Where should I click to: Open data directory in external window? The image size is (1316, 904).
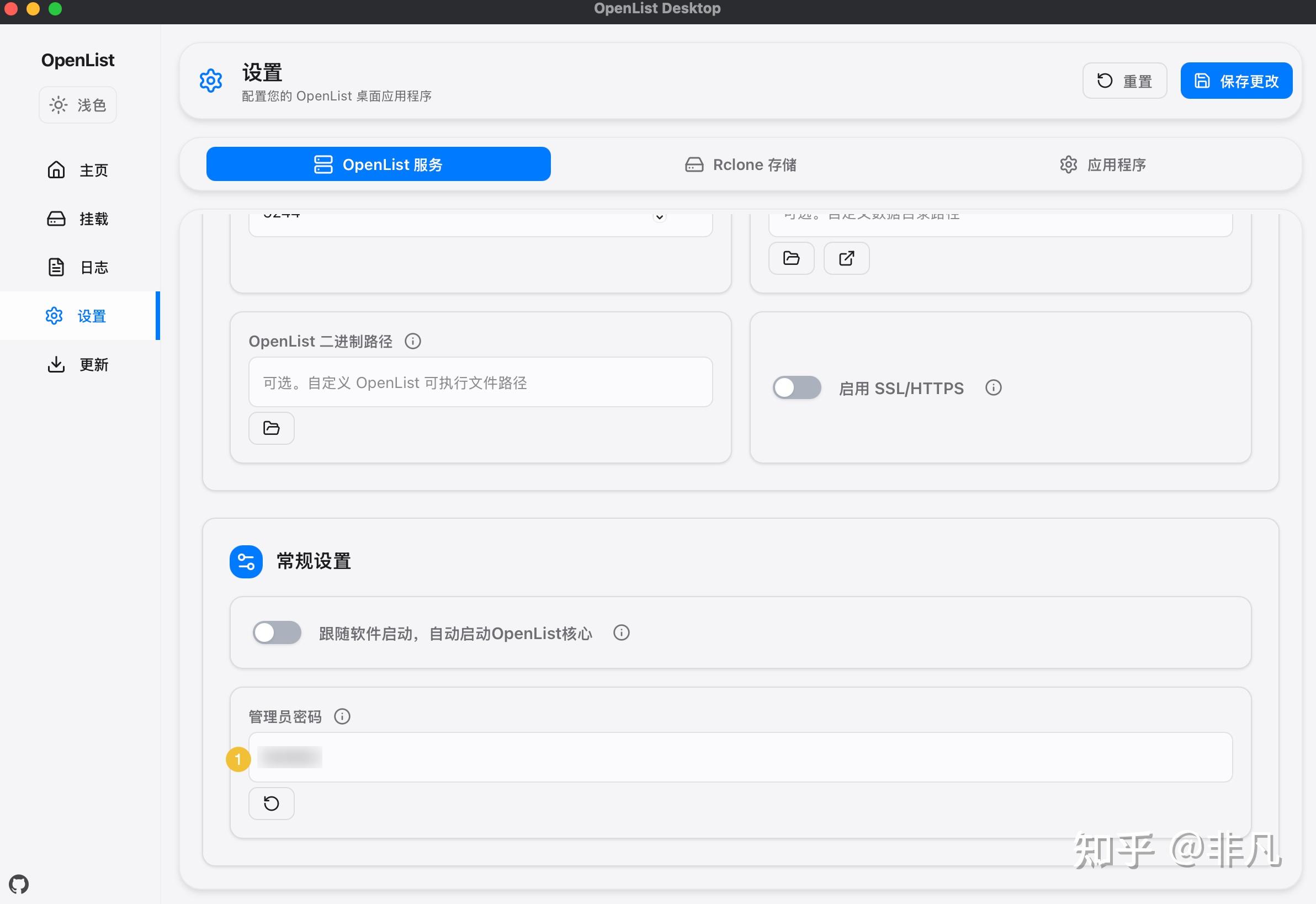[846, 258]
